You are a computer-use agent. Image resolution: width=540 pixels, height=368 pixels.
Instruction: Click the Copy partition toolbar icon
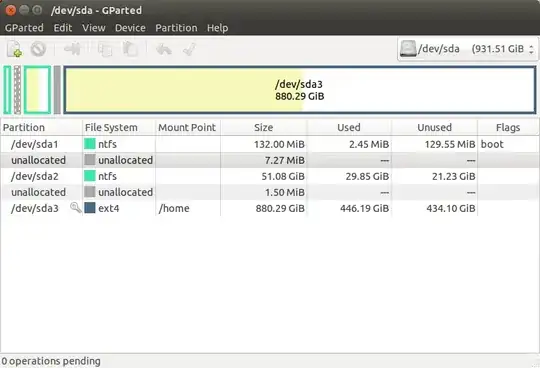click(105, 49)
